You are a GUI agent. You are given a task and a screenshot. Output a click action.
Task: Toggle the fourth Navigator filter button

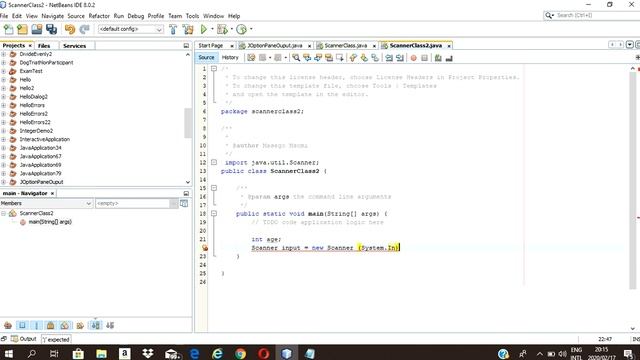click(51, 325)
